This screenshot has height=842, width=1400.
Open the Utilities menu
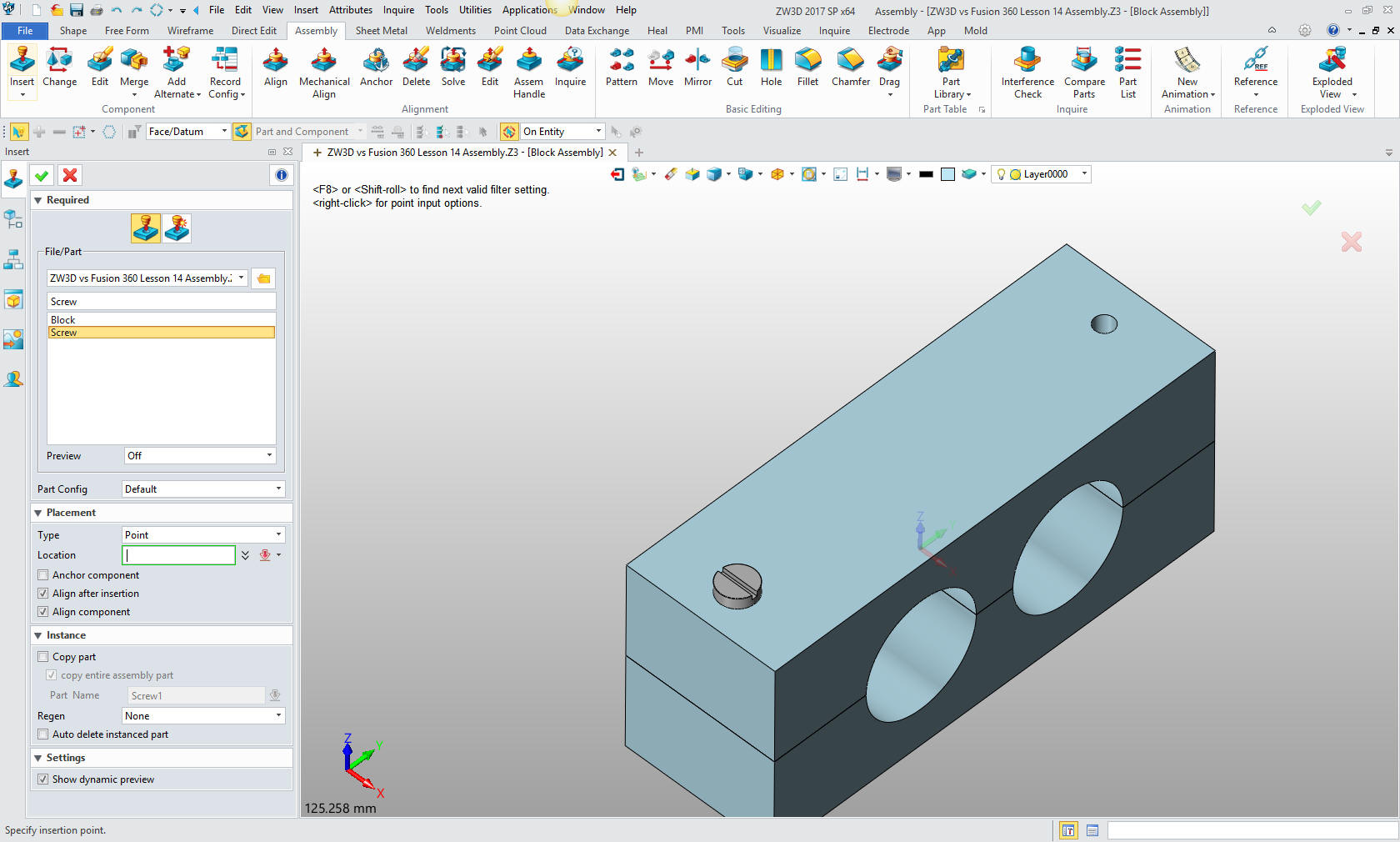(475, 10)
